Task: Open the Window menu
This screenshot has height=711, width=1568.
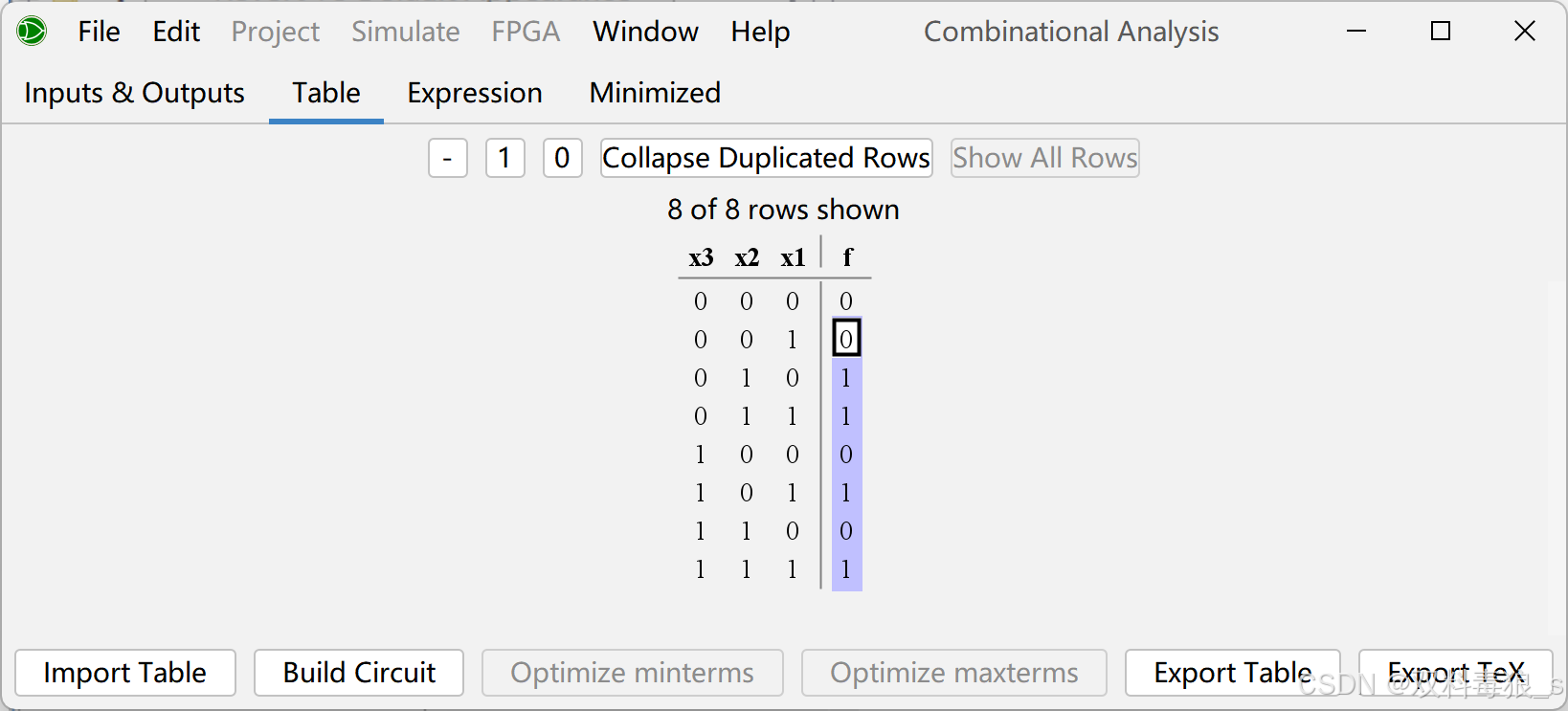Action: coord(645,32)
